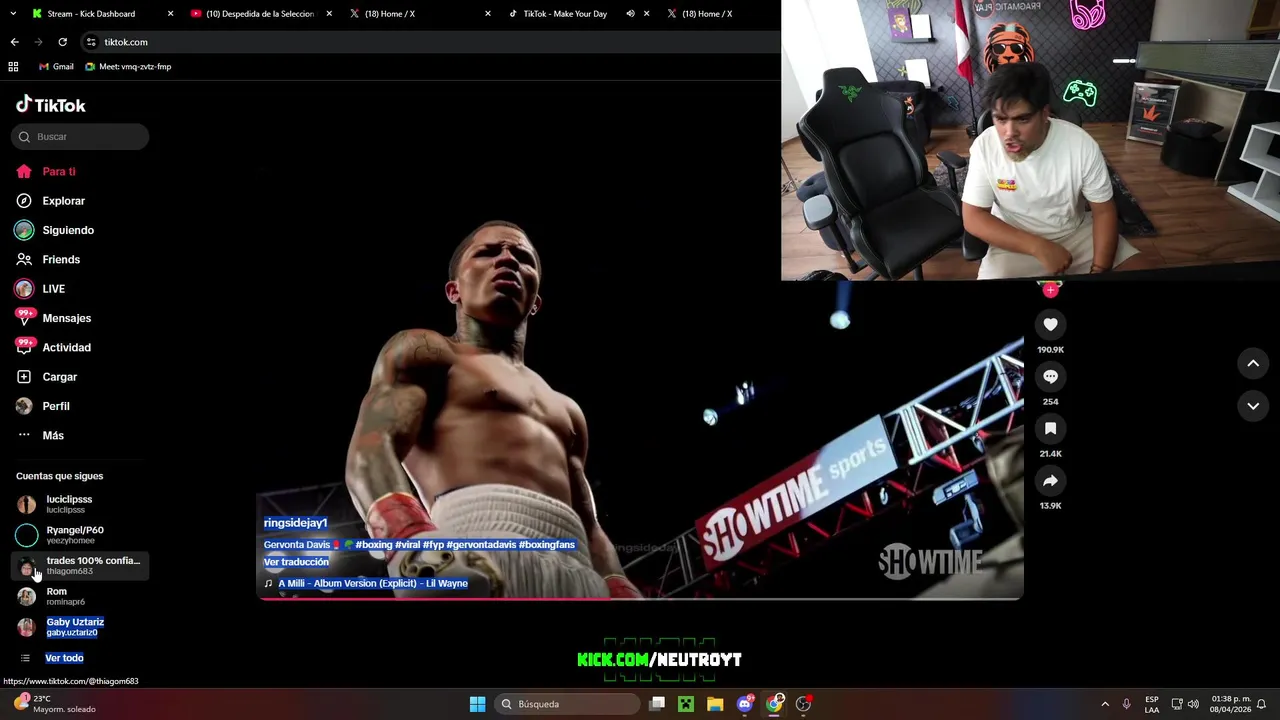Open Discord from the taskbar
The width and height of the screenshot is (1280, 720).
pos(745,704)
